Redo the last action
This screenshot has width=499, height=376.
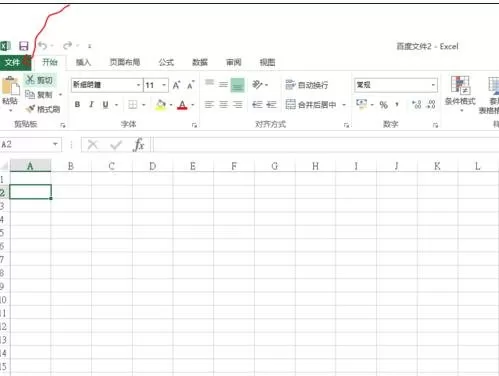tap(68, 45)
